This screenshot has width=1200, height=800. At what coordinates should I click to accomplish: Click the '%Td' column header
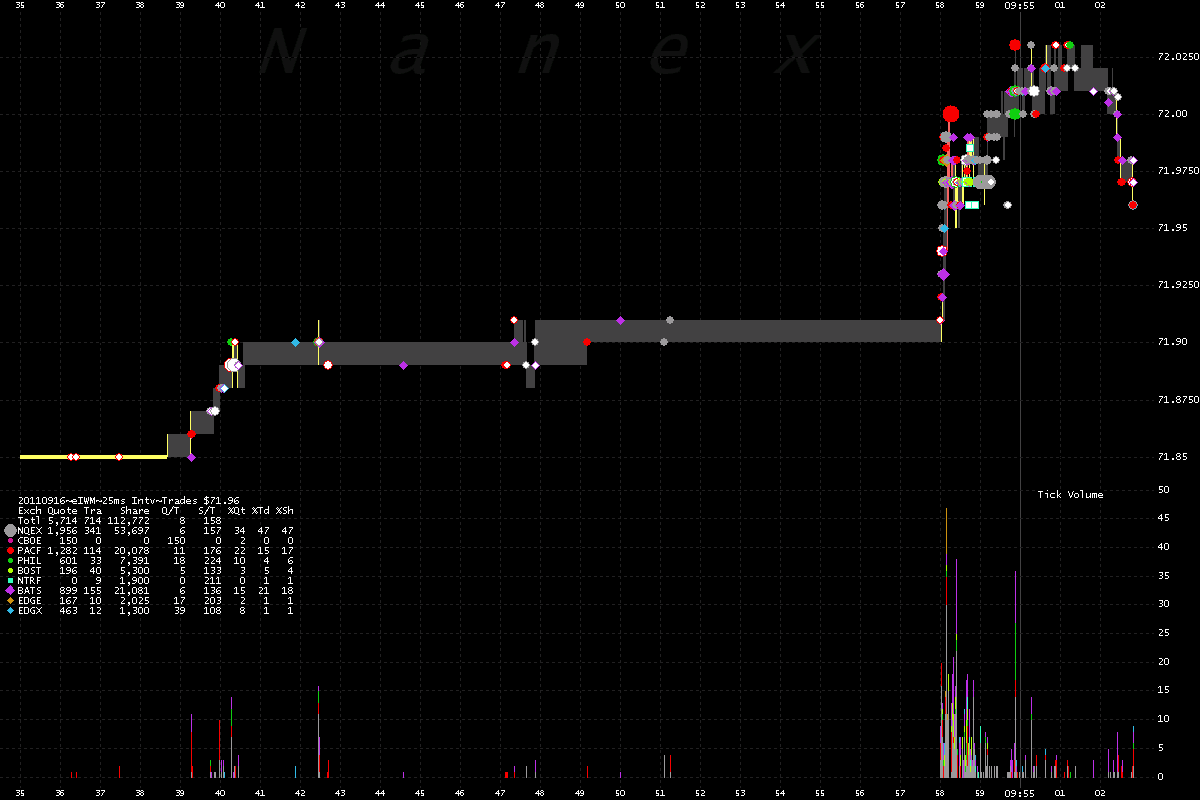(260, 510)
